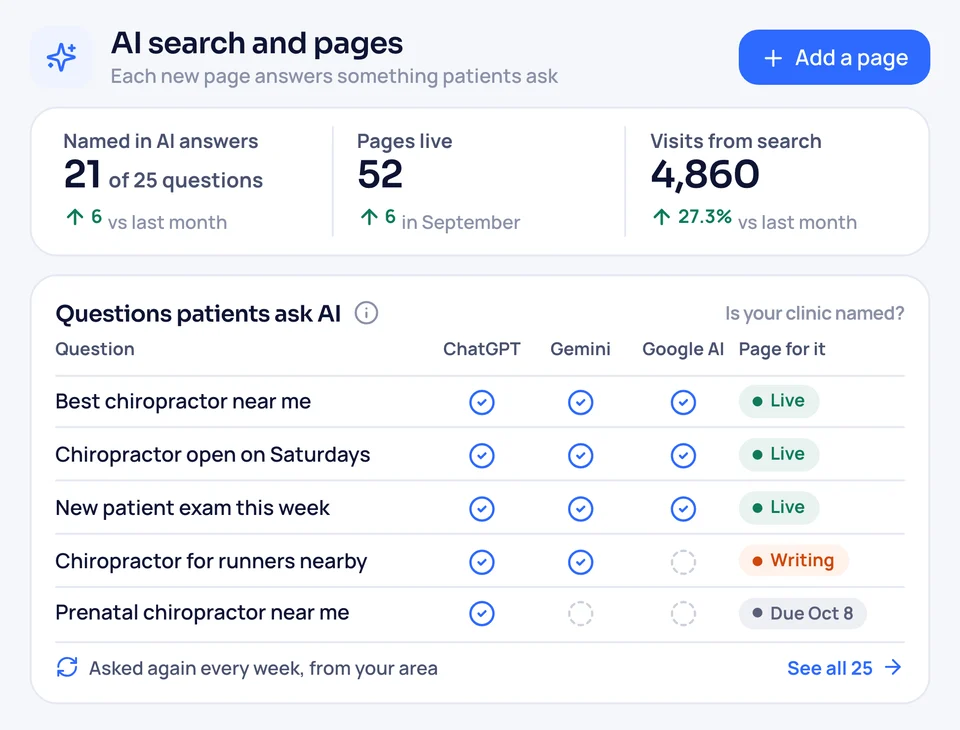This screenshot has width=960, height=730.
Task: Click the Pages live count 52
Action: [380, 175]
